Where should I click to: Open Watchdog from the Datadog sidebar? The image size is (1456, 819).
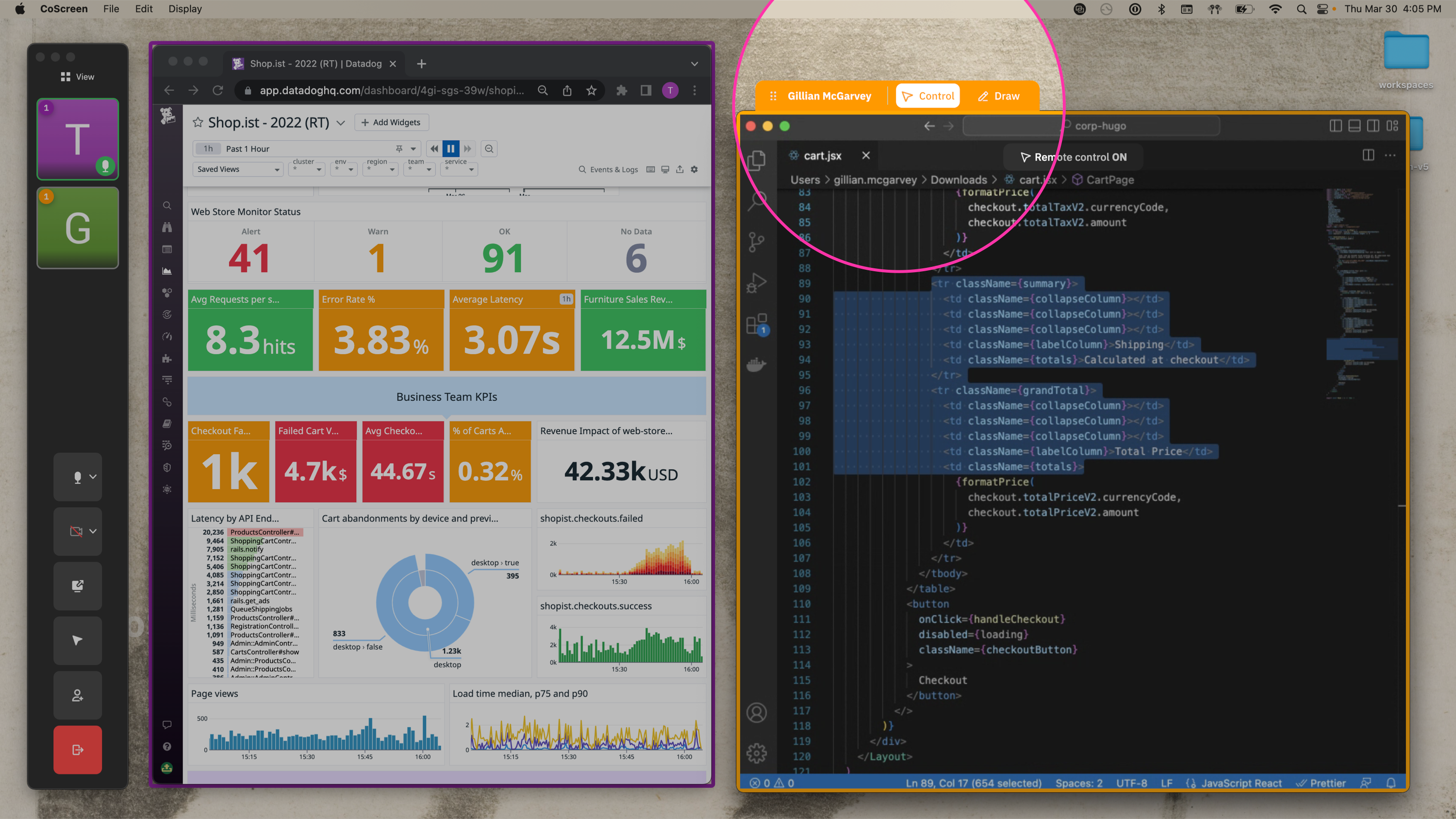[167, 227]
